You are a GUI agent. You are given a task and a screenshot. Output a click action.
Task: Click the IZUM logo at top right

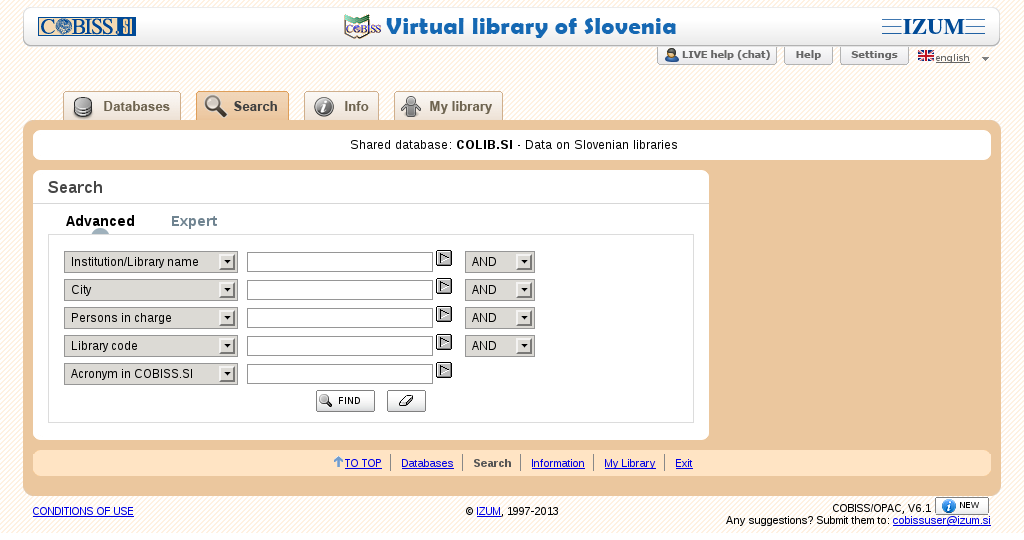coord(933,27)
